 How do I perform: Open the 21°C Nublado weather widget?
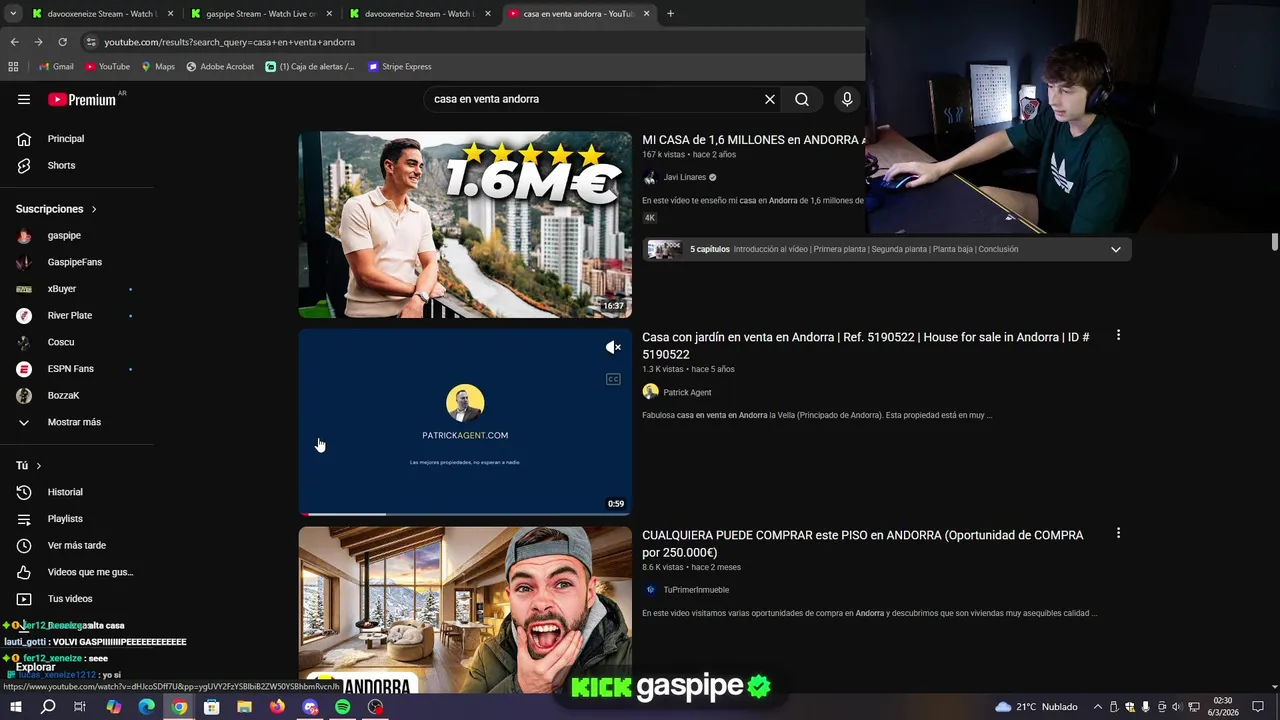pyautogui.click(x=1036, y=707)
